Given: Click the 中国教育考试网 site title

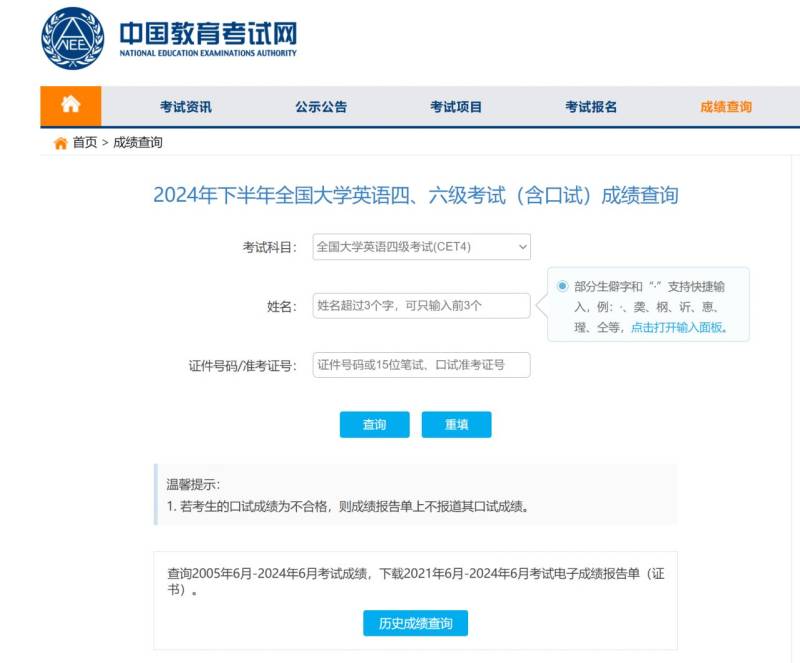Looking at the screenshot, I should [208, 33].
